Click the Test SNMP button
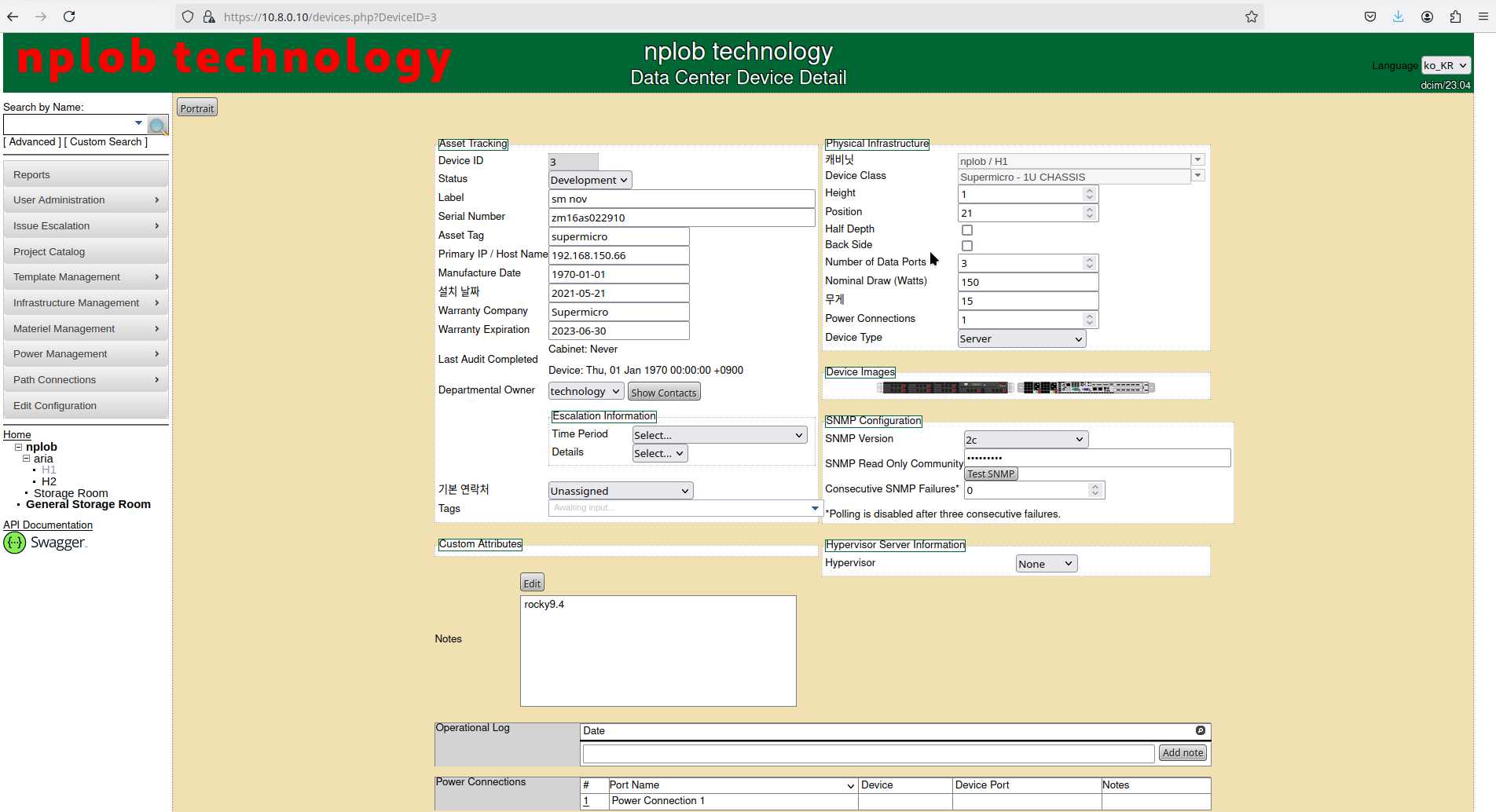1496x812 pixels. pos(991,474)
